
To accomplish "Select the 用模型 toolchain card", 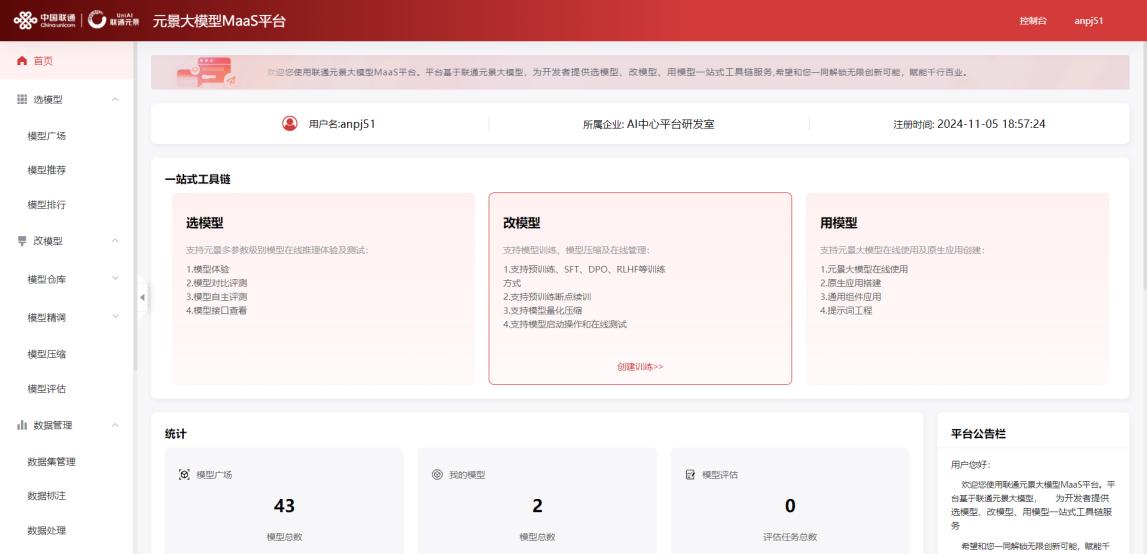I will [958, 288].
